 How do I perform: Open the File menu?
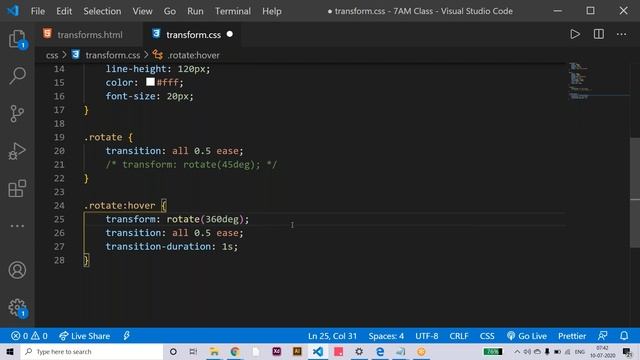38,11
